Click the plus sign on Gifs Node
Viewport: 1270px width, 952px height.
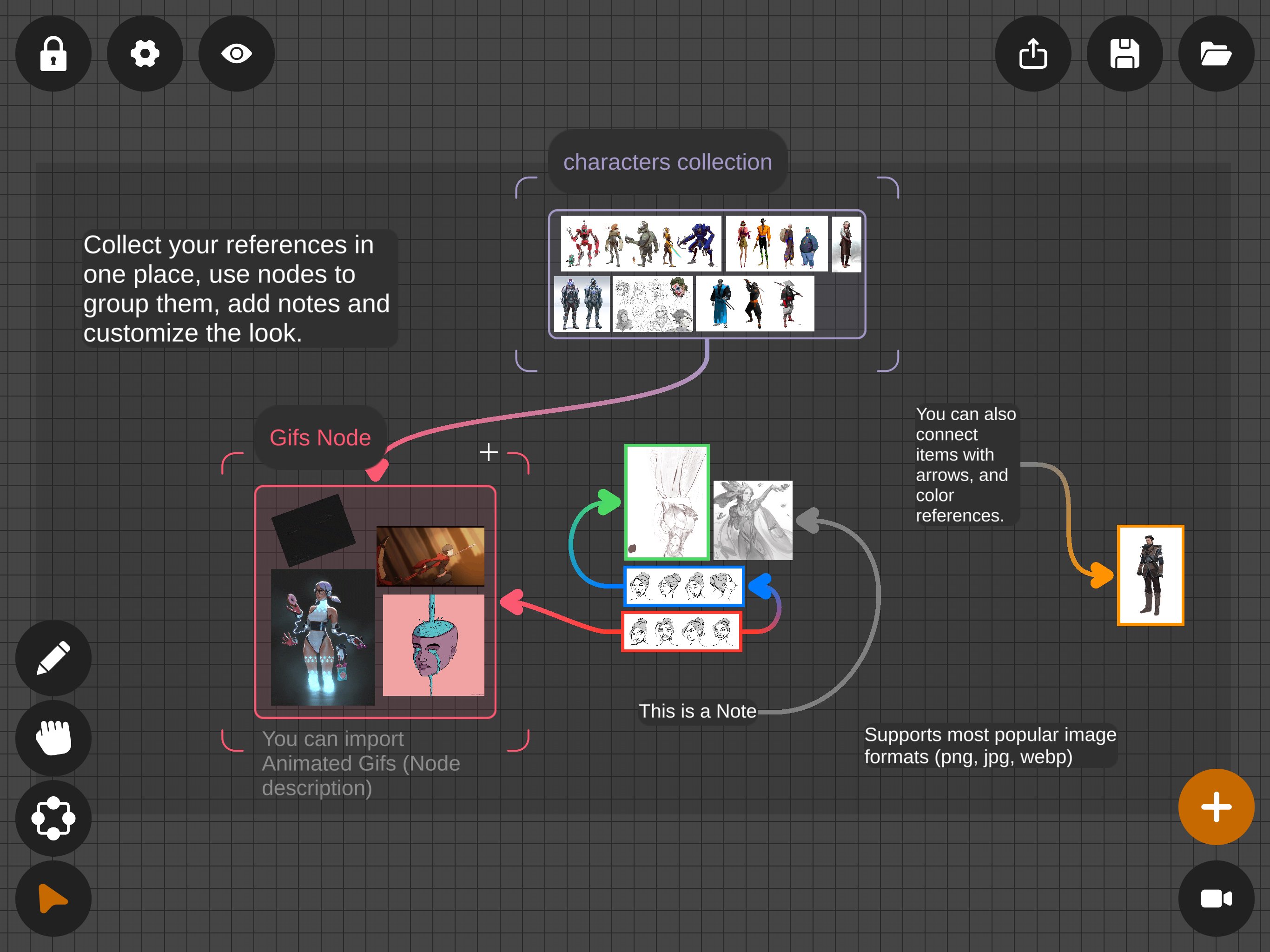(x=489, y=452)
